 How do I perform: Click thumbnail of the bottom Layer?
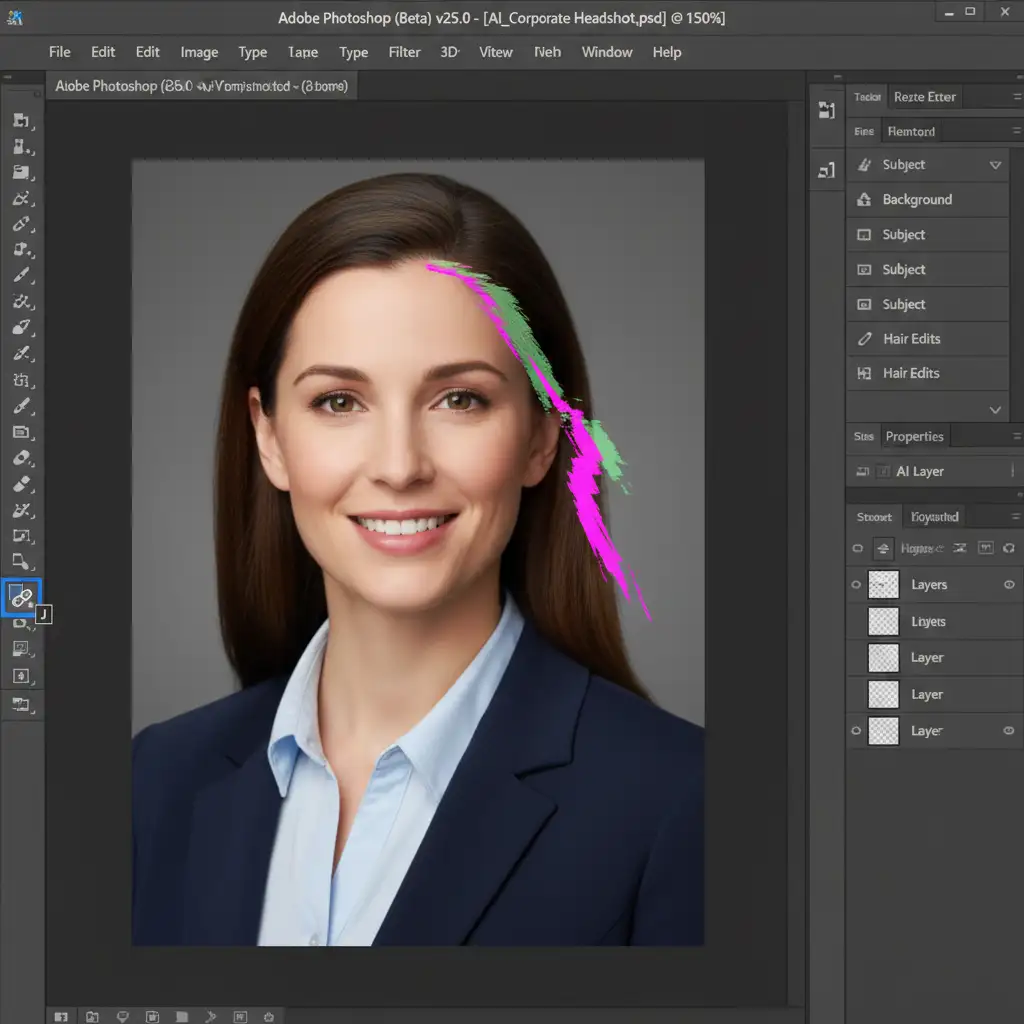click(883, 731)
